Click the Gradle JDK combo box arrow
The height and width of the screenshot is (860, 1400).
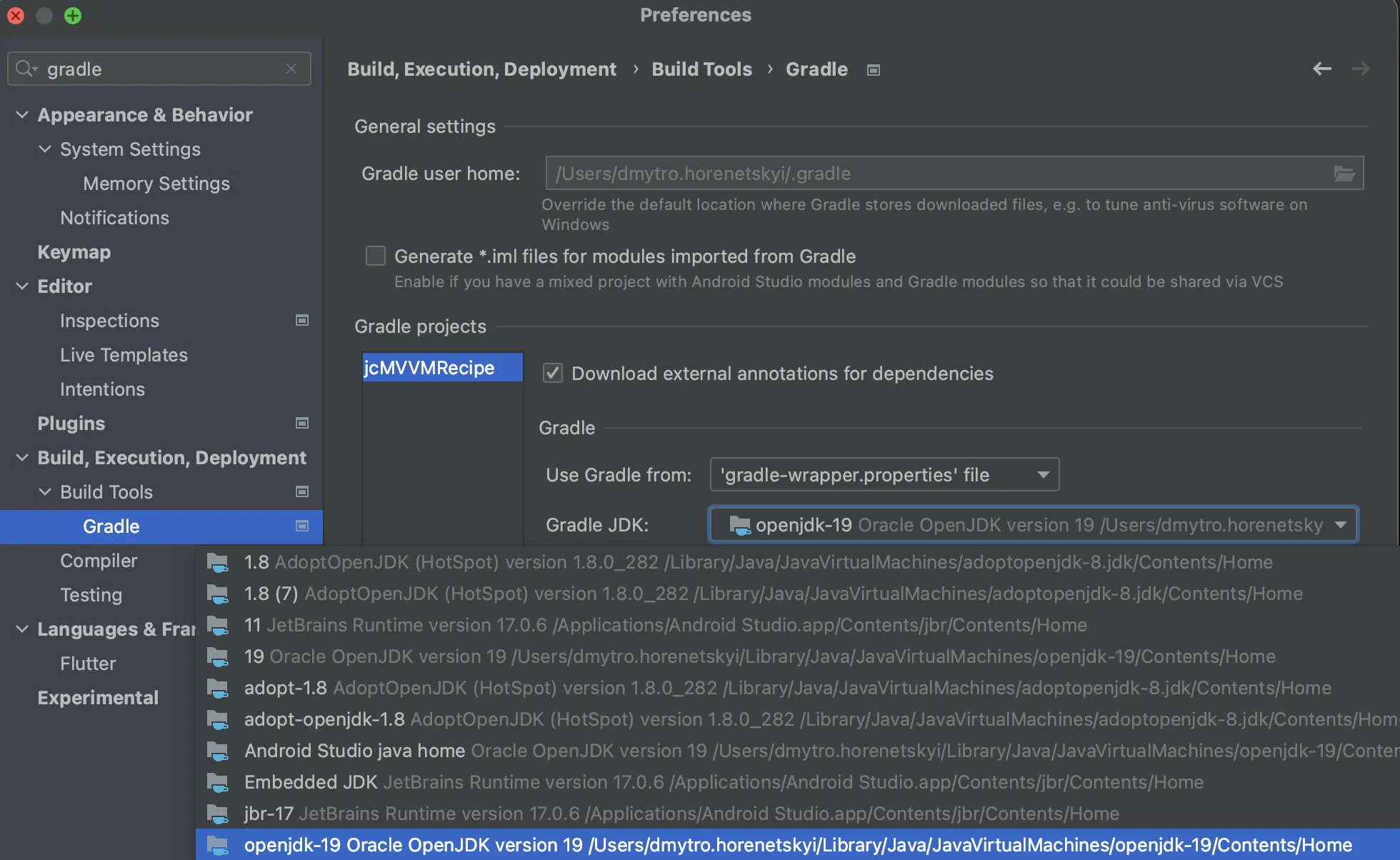1340,525
